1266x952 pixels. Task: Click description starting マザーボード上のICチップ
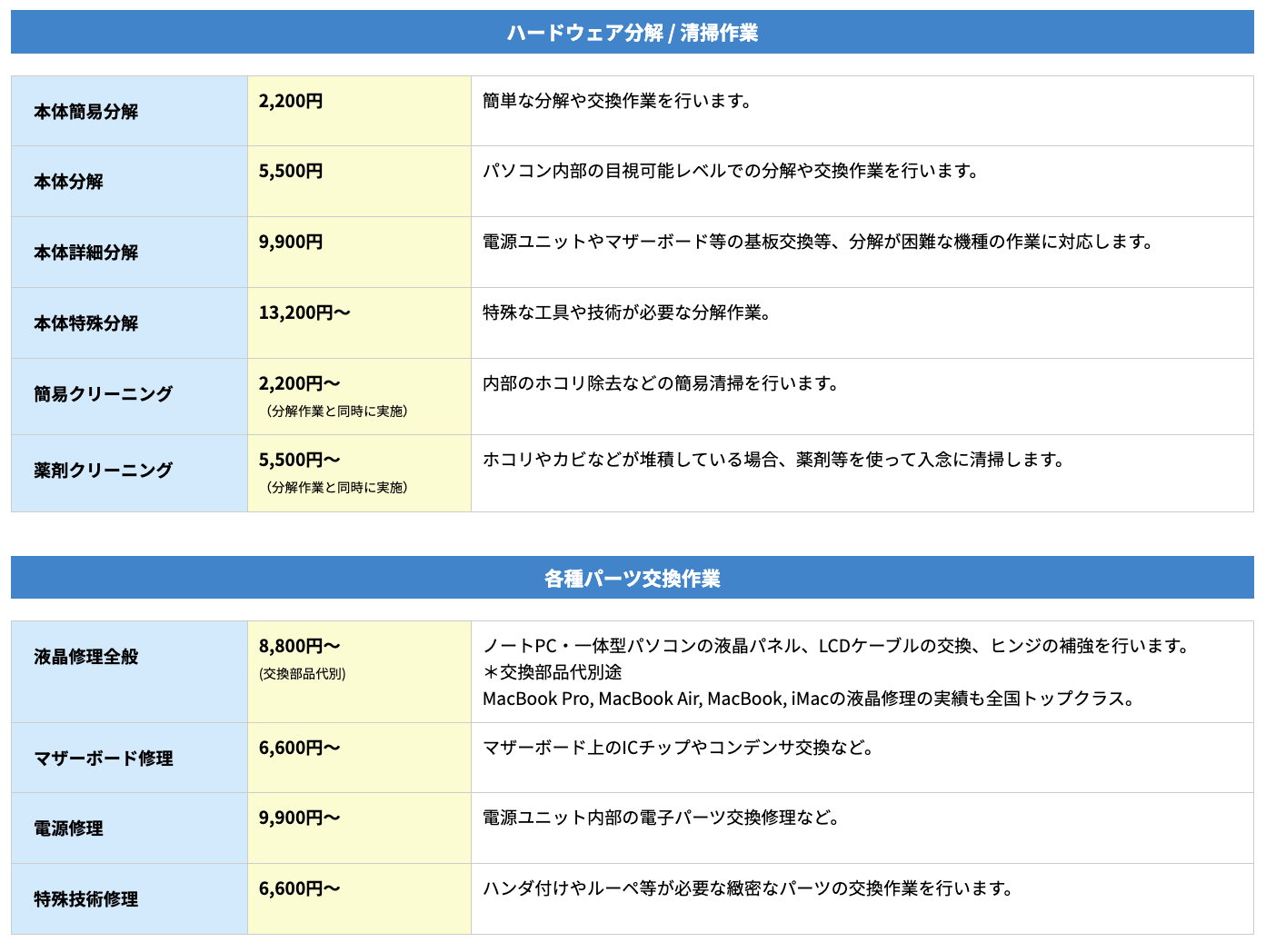pyautogui.click(x=679, y=748)
